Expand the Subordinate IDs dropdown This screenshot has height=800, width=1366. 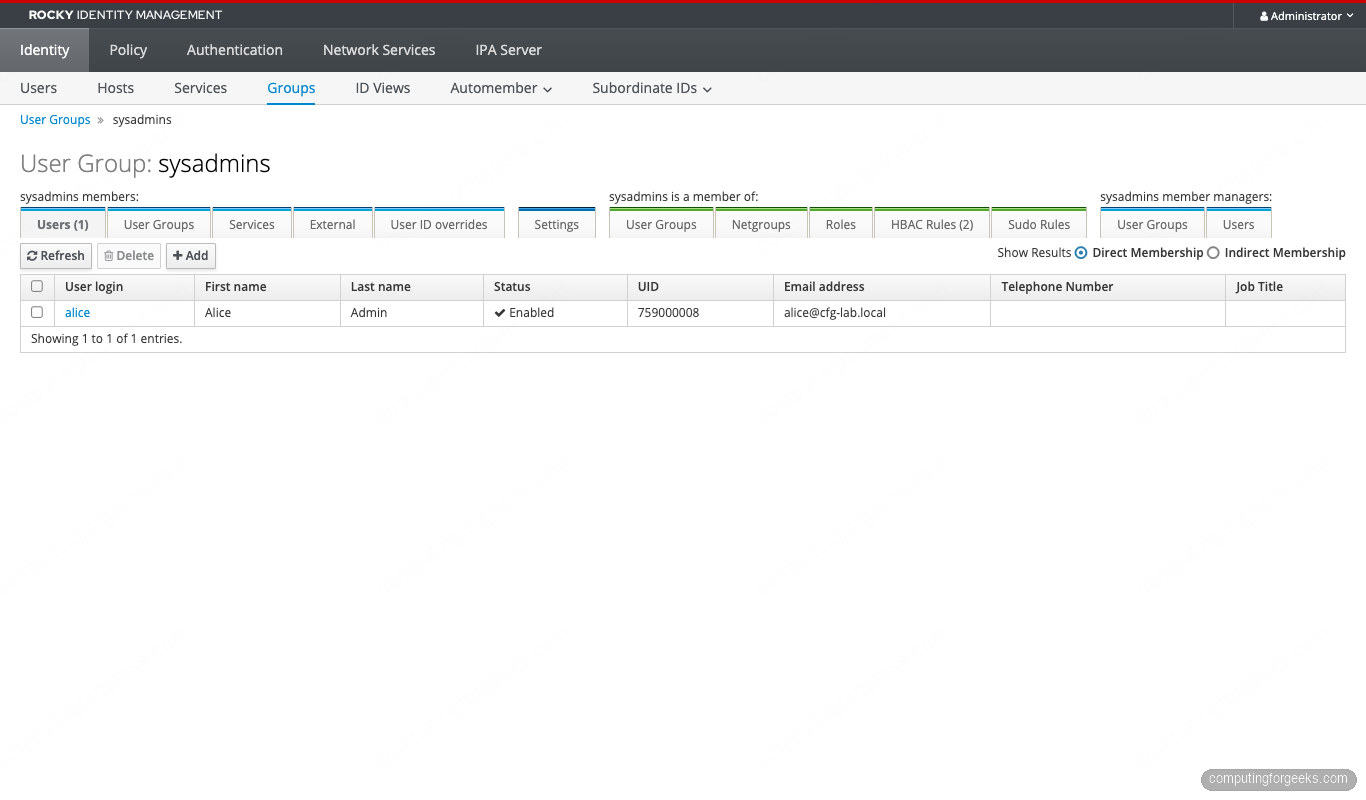[652, 88]
